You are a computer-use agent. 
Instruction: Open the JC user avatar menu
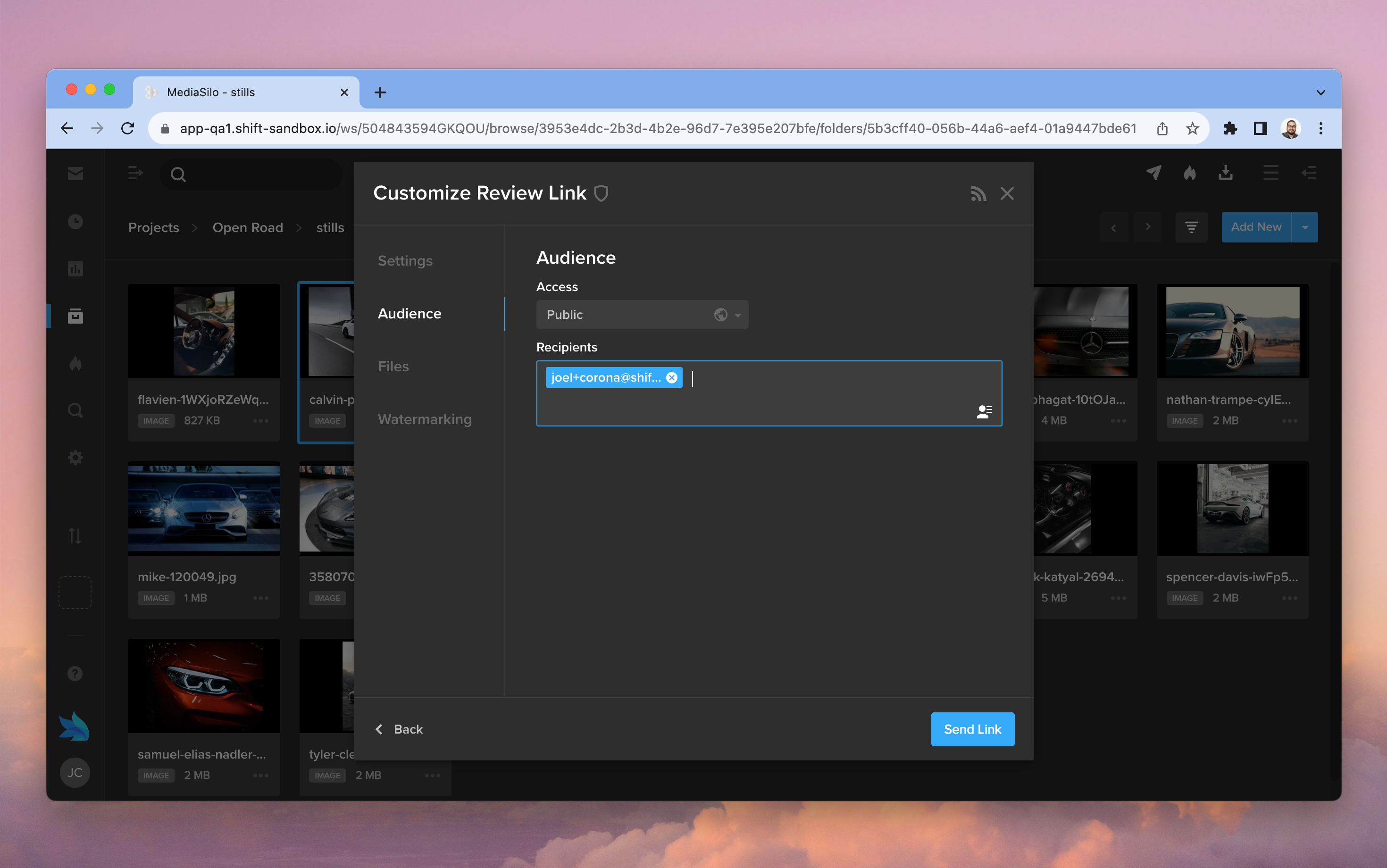tap(75, 773)
